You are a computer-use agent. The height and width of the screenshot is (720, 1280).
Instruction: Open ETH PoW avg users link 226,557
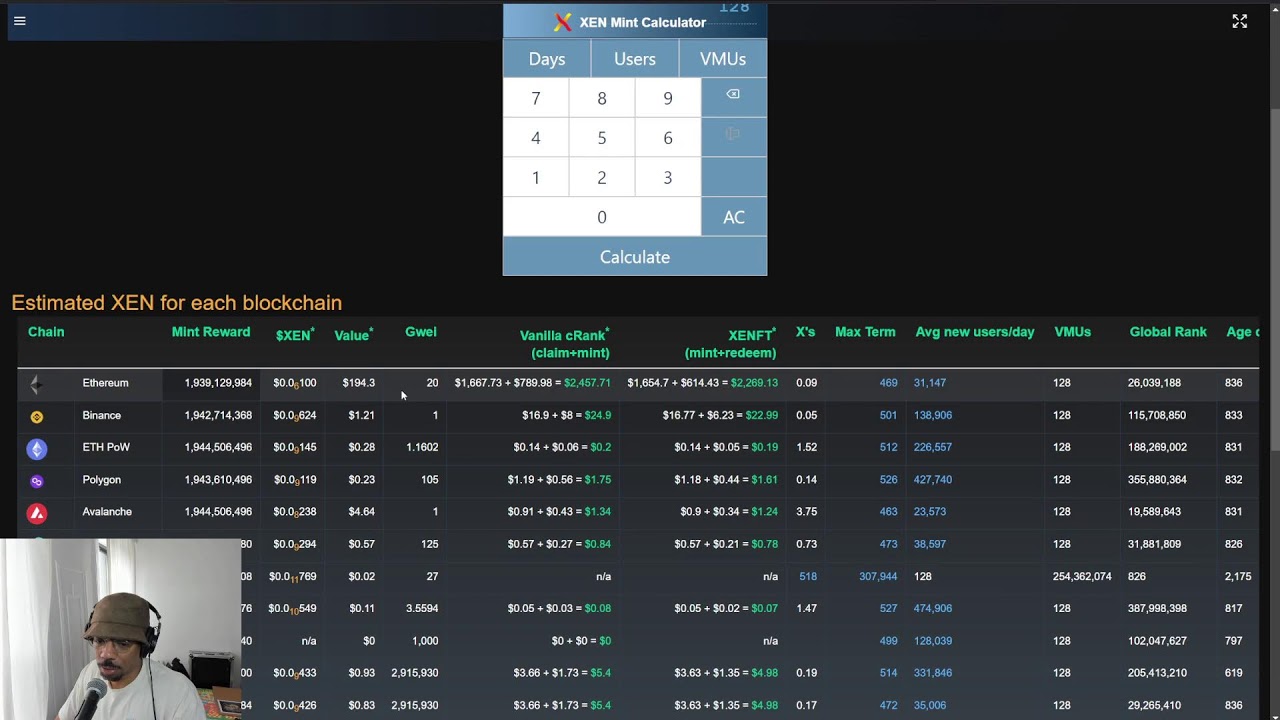[933, 447]
